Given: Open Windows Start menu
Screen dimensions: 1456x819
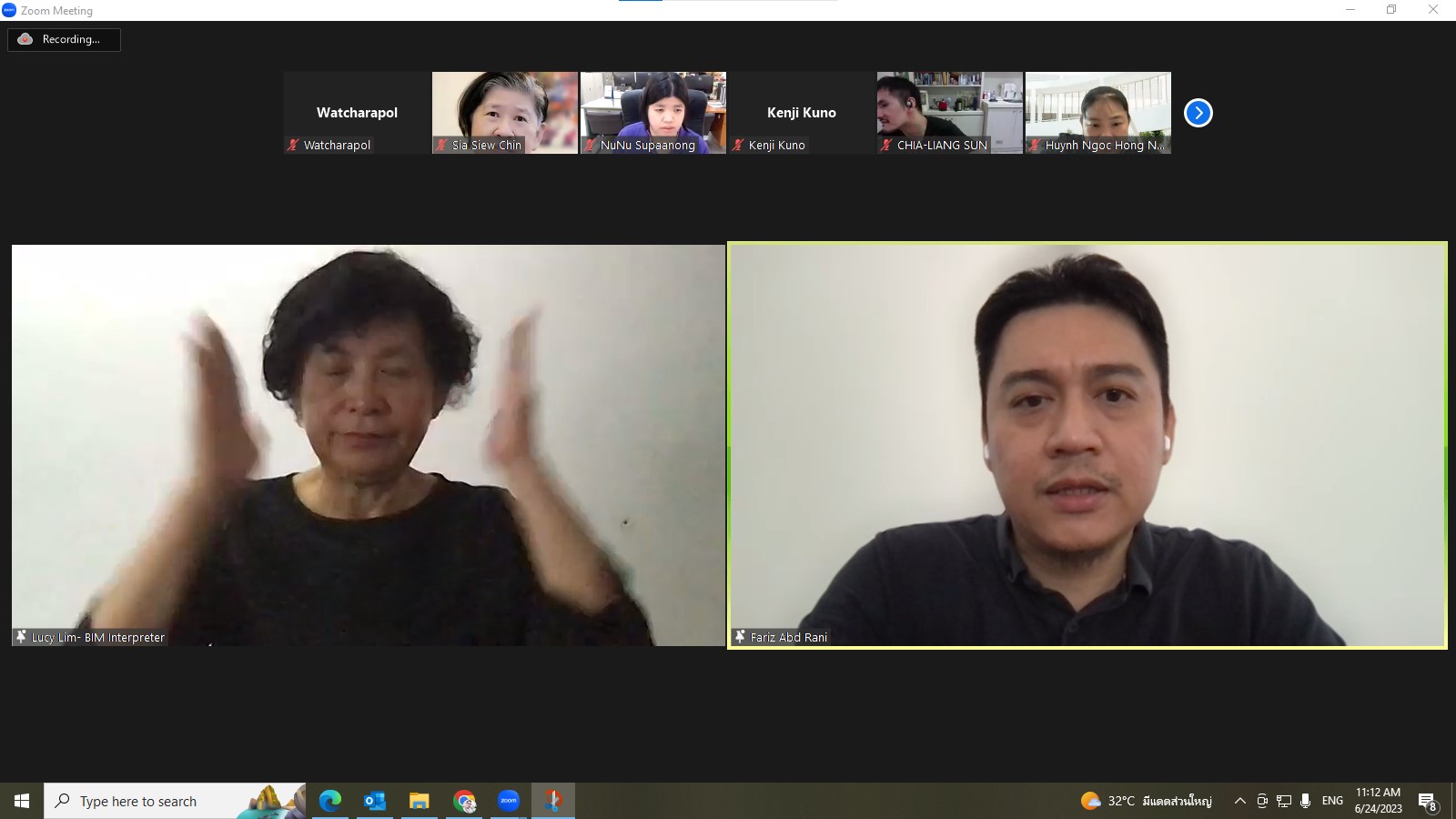Looking at the screenshot, I should click(x=22, y=801).
